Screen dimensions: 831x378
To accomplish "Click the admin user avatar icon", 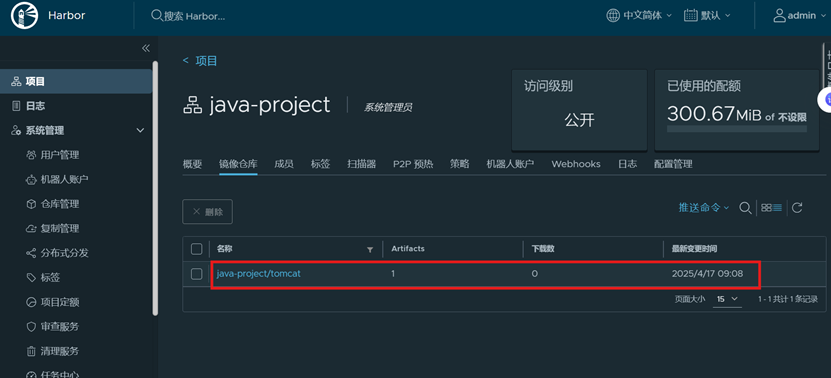I will coord(779,15).
